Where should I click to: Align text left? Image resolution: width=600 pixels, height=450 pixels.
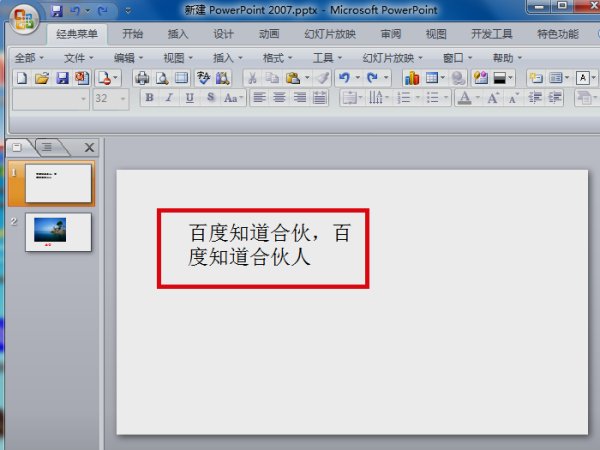(x=259, y=98)
